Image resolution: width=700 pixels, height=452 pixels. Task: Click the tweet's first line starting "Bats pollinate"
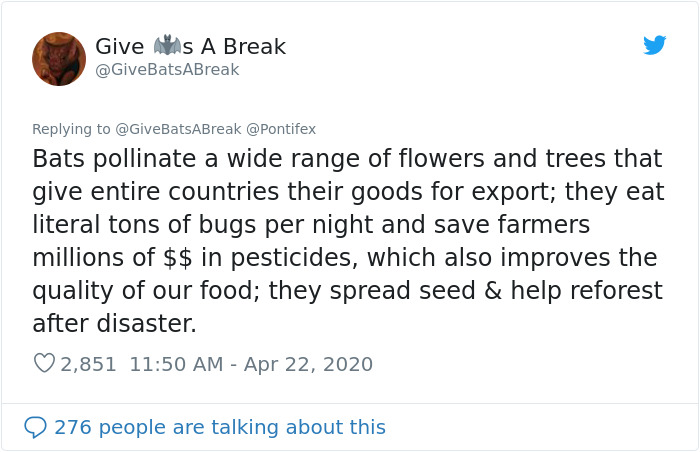tap(347, 159)
